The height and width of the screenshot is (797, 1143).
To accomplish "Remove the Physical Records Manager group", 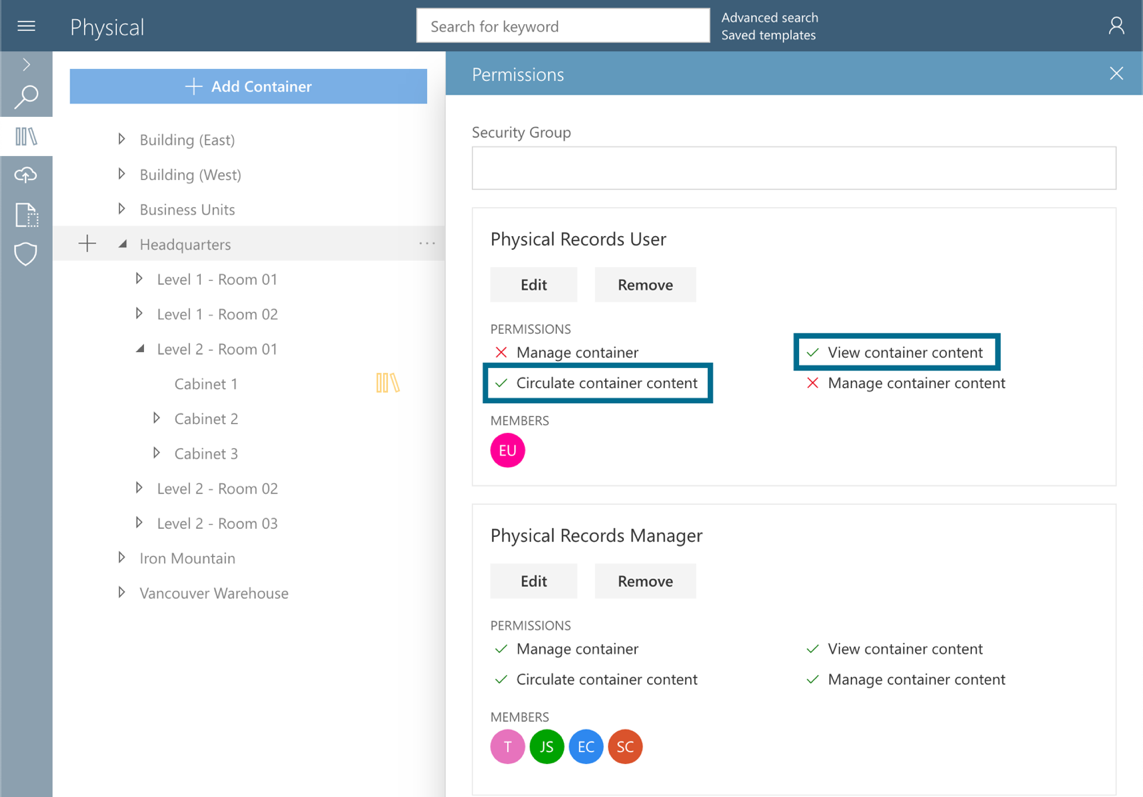I will tap(645, 581).
